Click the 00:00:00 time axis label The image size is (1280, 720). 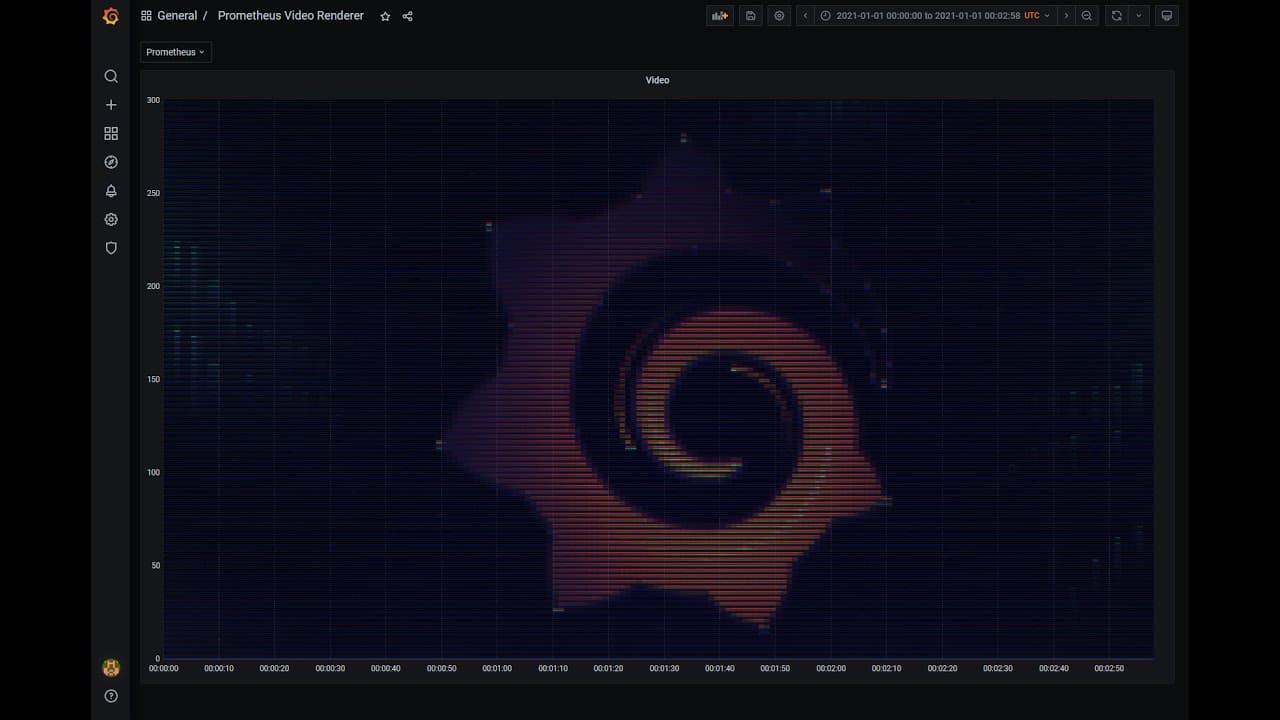(164, 668)
